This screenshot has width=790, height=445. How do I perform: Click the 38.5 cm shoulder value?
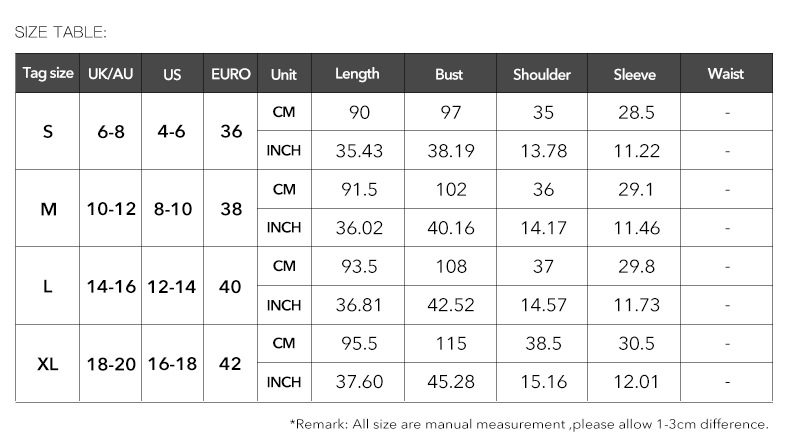coord(543,344)
